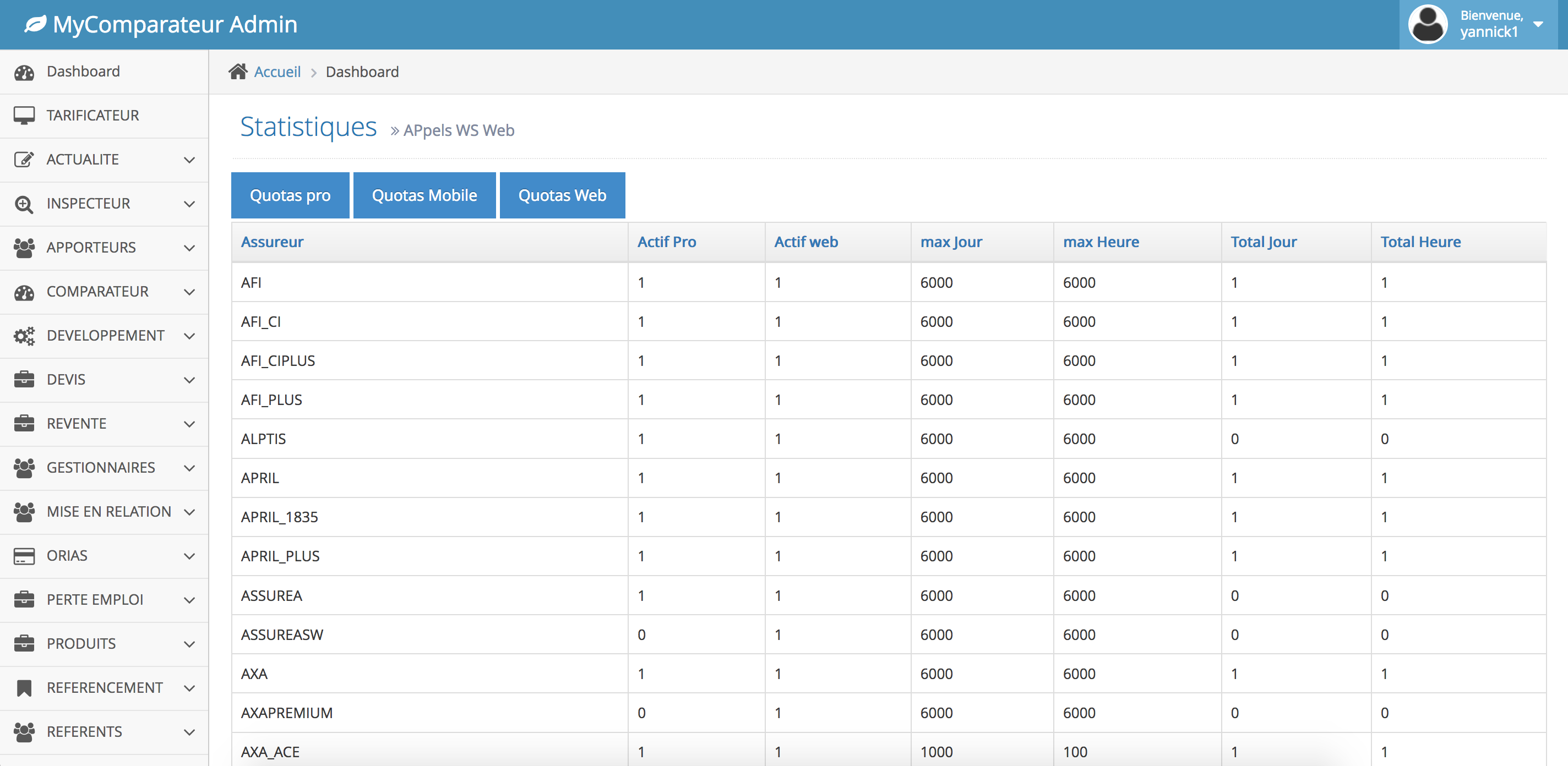Click the Quotas Web button
The height and width of the screenshot is (766, 1568).
(x=563, y=195)
